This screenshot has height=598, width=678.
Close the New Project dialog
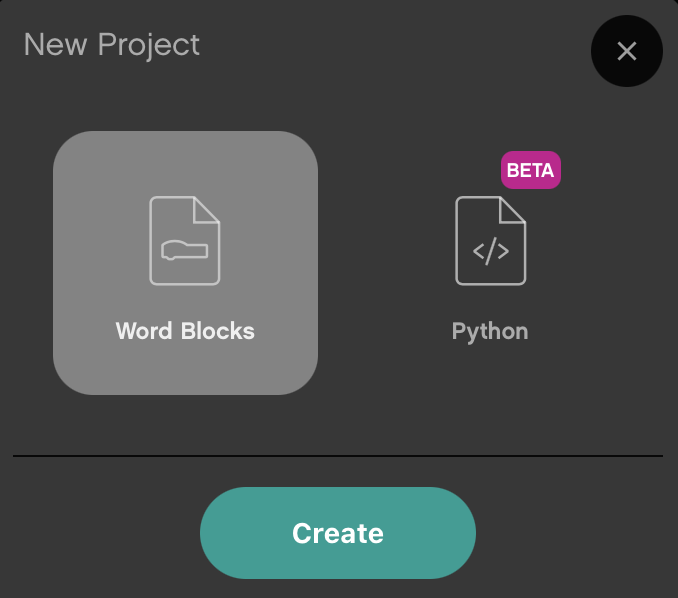point(627,51)
